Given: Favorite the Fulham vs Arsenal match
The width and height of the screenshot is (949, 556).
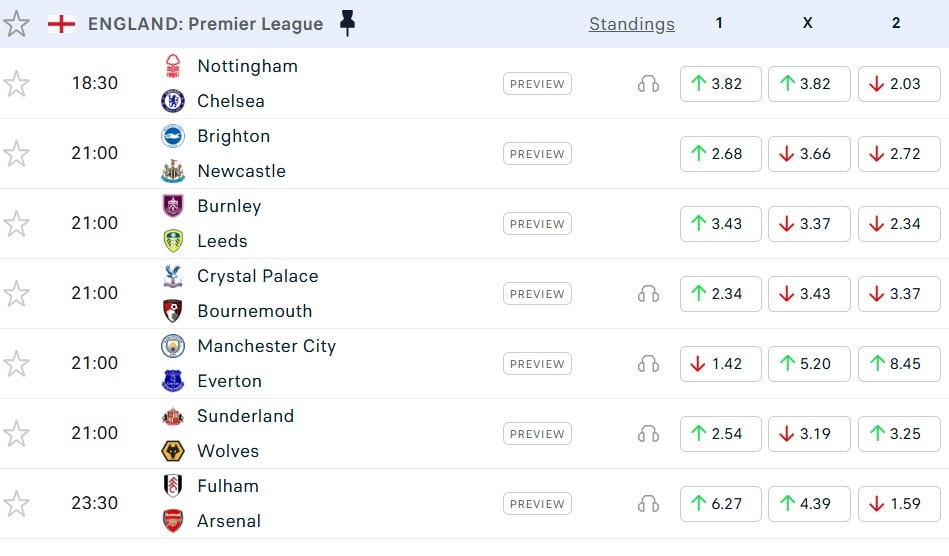Looking at the screenshot, I should click(x=16, y=504).
